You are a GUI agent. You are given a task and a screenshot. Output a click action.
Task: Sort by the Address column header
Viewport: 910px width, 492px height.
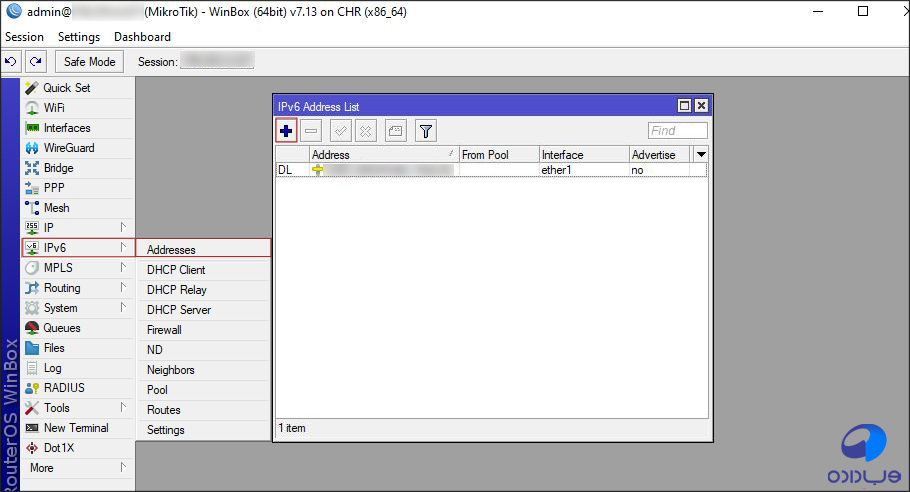382,155
